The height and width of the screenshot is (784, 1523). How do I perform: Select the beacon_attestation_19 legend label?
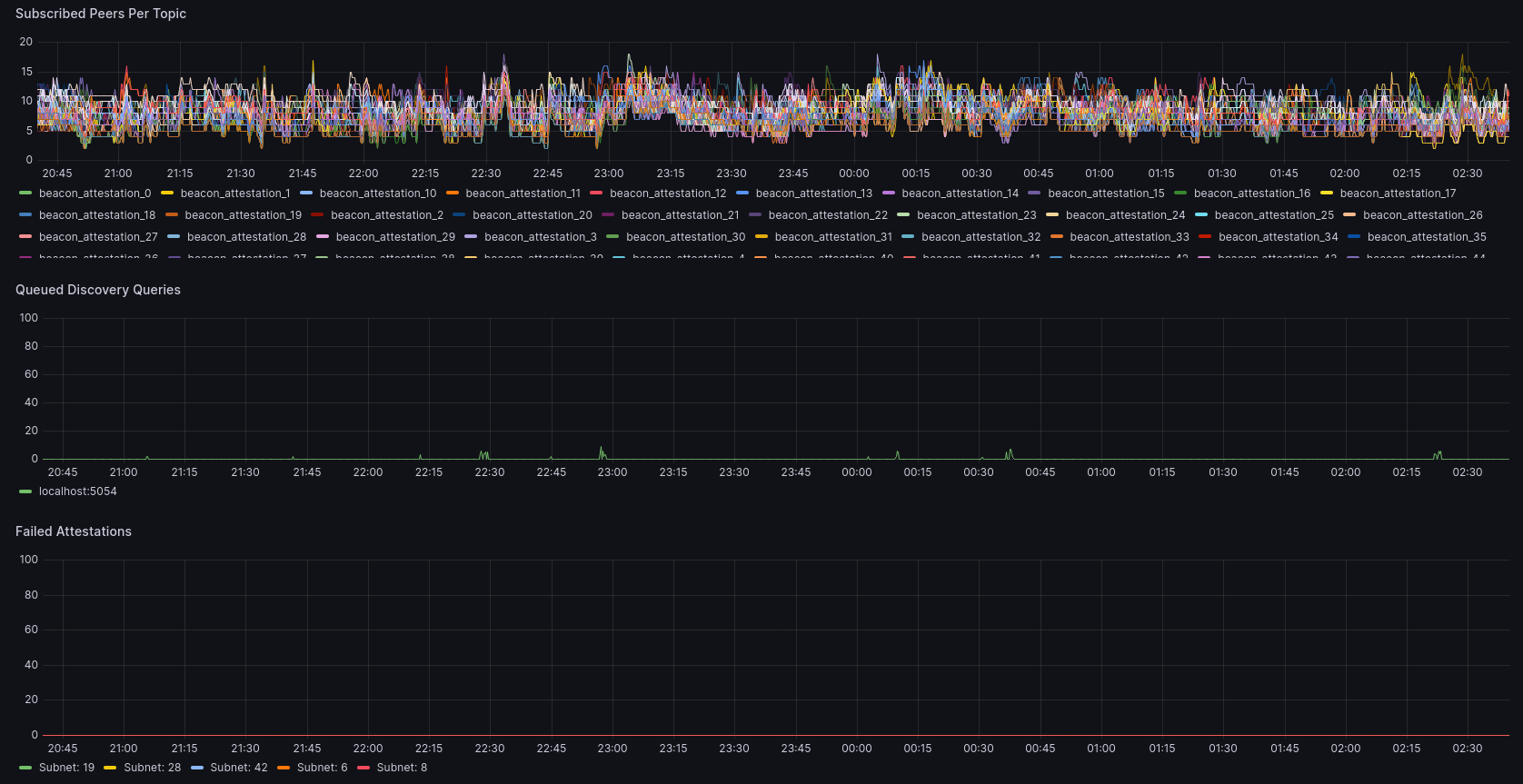coord(243,215)
